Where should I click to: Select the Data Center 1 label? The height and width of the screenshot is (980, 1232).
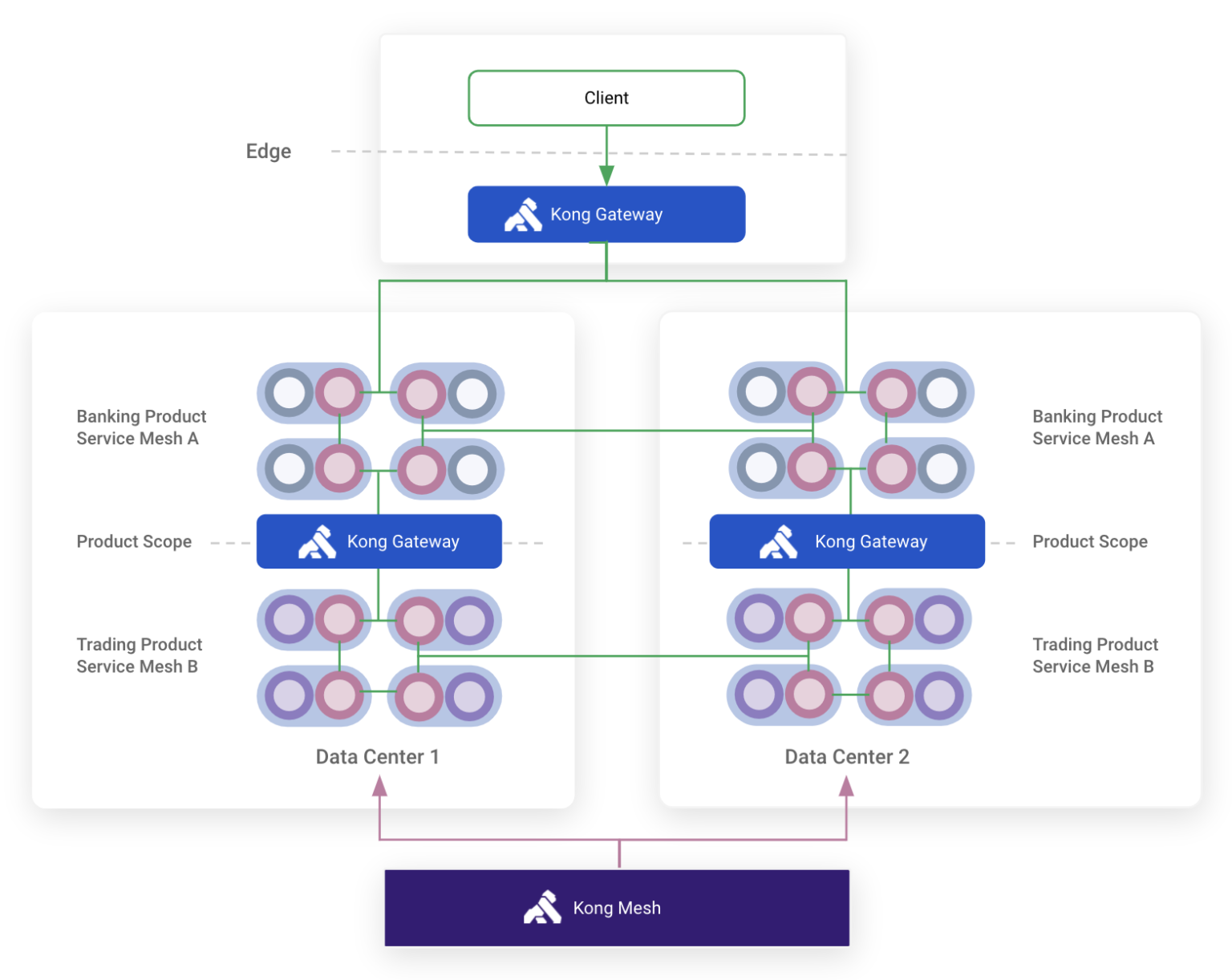(377, 757)
